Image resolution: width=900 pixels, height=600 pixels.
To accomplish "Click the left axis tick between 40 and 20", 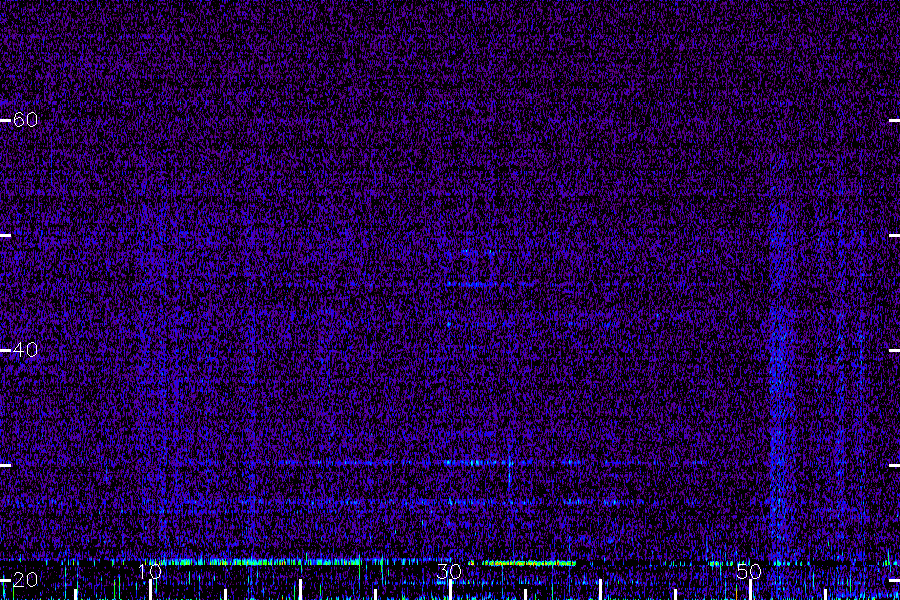I will (5, 465).
